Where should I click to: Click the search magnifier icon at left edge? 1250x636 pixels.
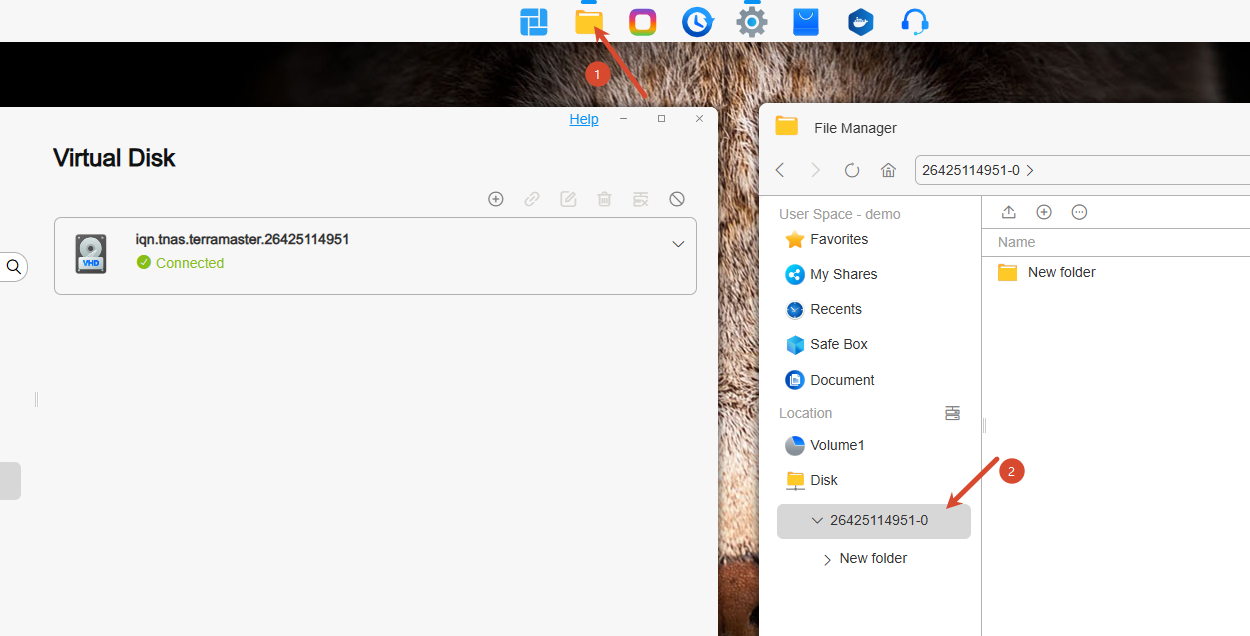(14, 266)
